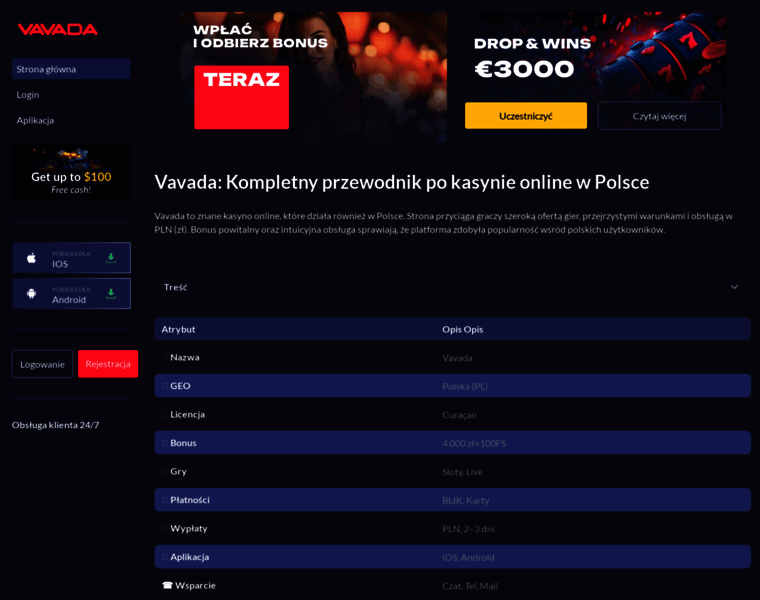Viewport: 760px width, 600px height.
Task: Click the Wypłaty row label
Action: (189, 528)
